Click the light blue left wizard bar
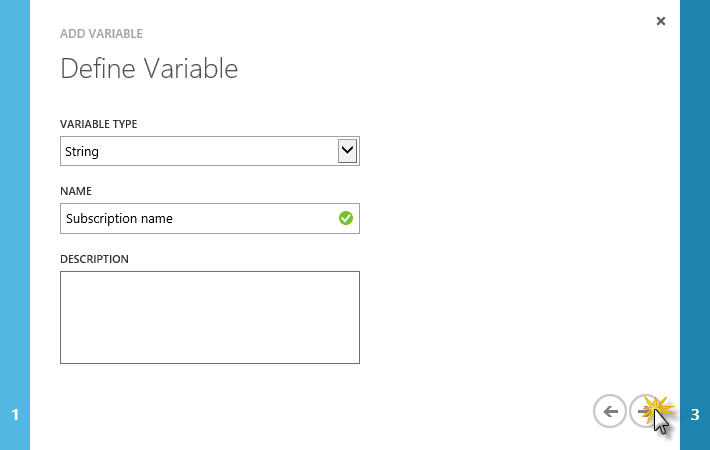This screenshot has height=450, width=710. click(x=15, y=200)
